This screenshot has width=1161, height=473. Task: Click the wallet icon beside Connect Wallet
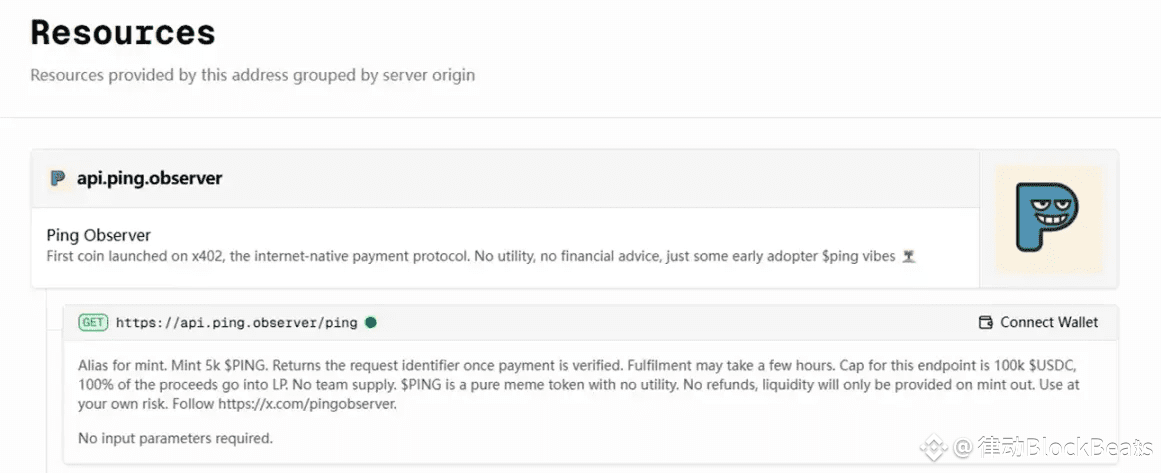pyautogui.click(x=985, y=322)
